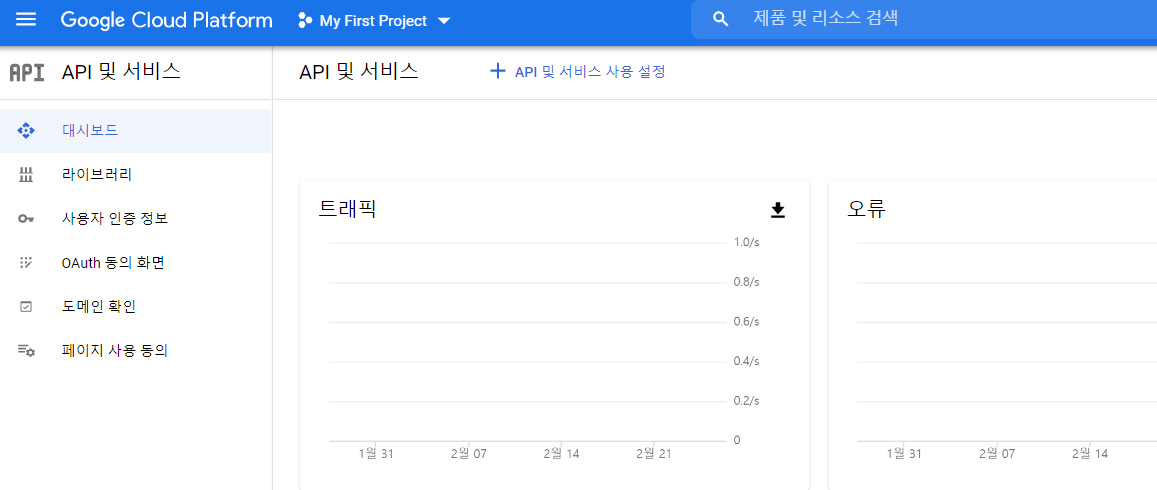Go to OAuth 동의 화면 page
Screen dimensions: 1157x490
pos(112,263)
